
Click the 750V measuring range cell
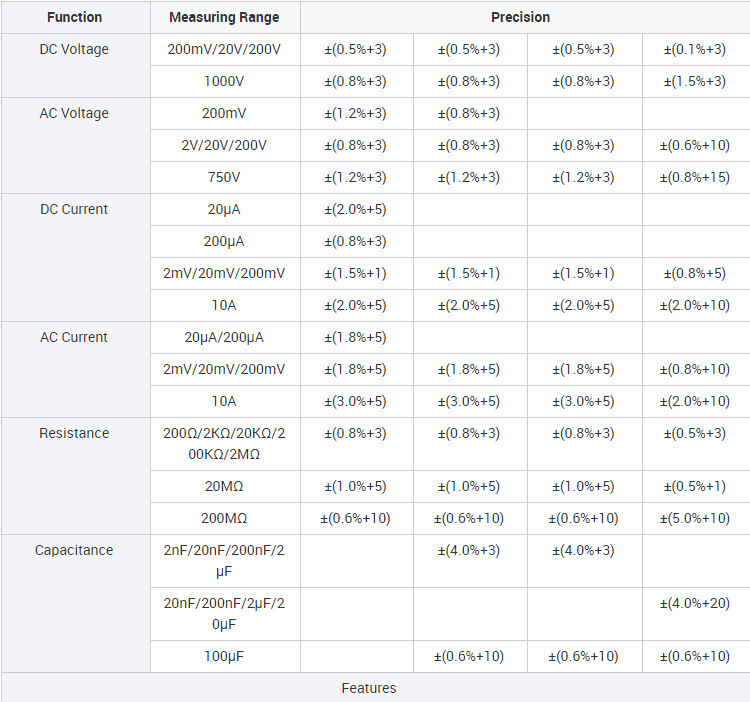tap(224, 177)
